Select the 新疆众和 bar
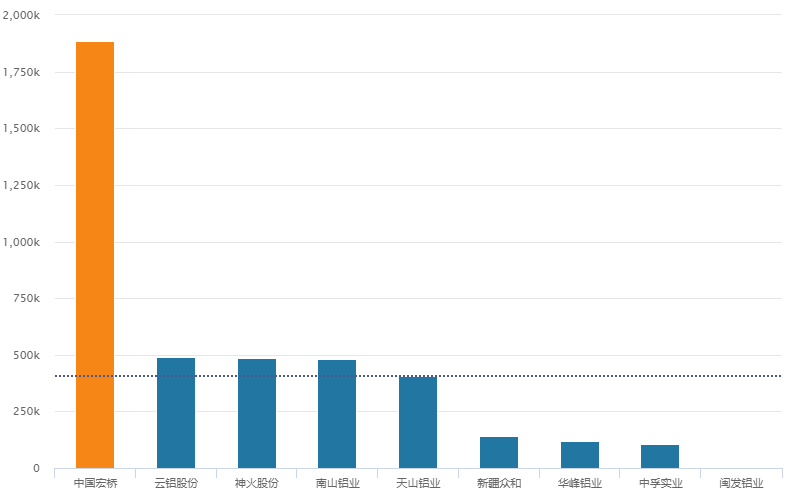 (499, 453)
